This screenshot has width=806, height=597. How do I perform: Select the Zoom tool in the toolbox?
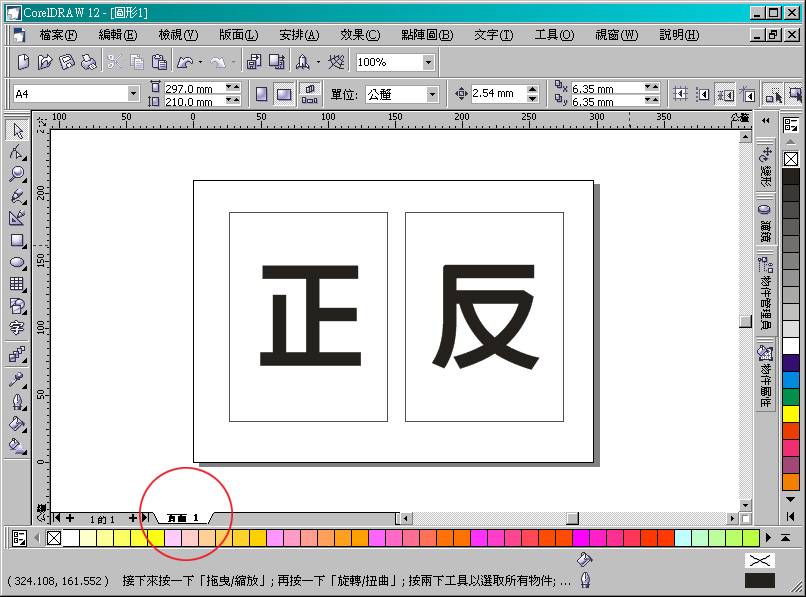(x=17, y=174)
